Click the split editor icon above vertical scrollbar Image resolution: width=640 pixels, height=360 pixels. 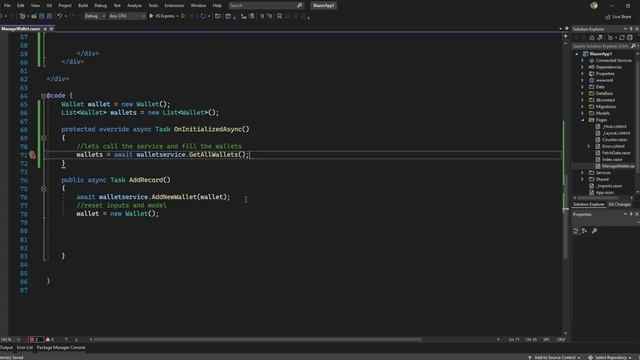coord(565,36)
